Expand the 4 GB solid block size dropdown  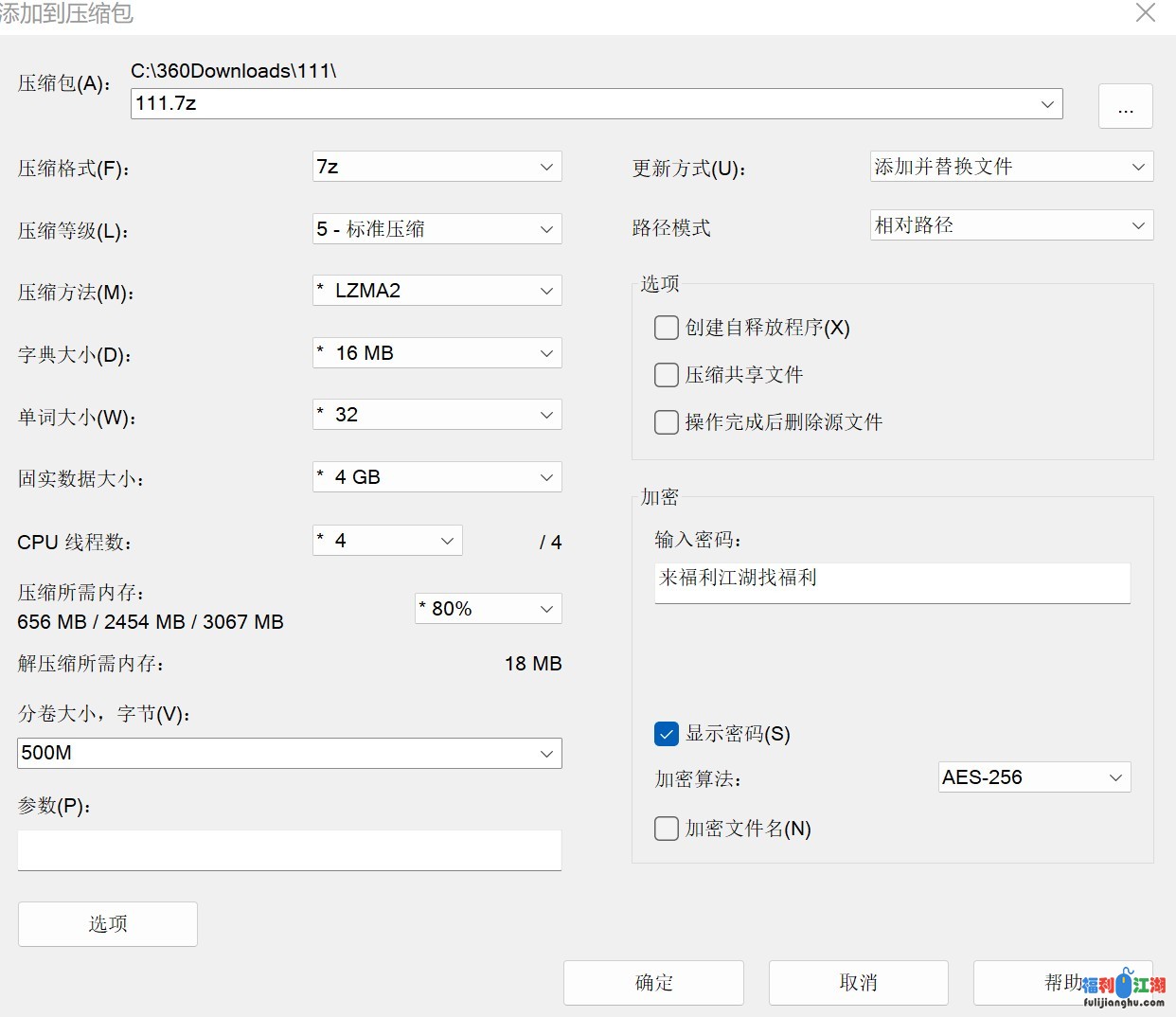(x=437, y=477)
